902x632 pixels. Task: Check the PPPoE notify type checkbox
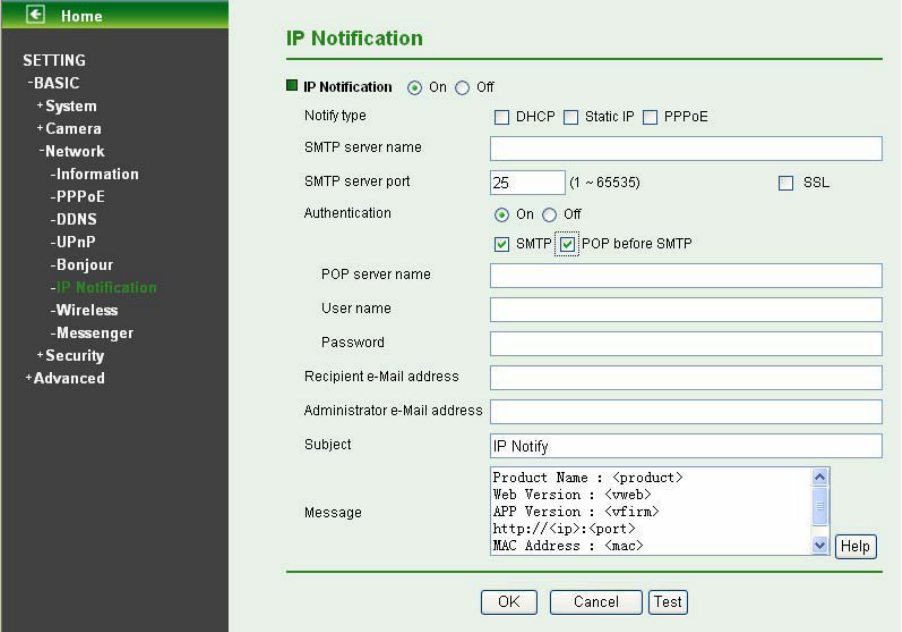(650, 117)
